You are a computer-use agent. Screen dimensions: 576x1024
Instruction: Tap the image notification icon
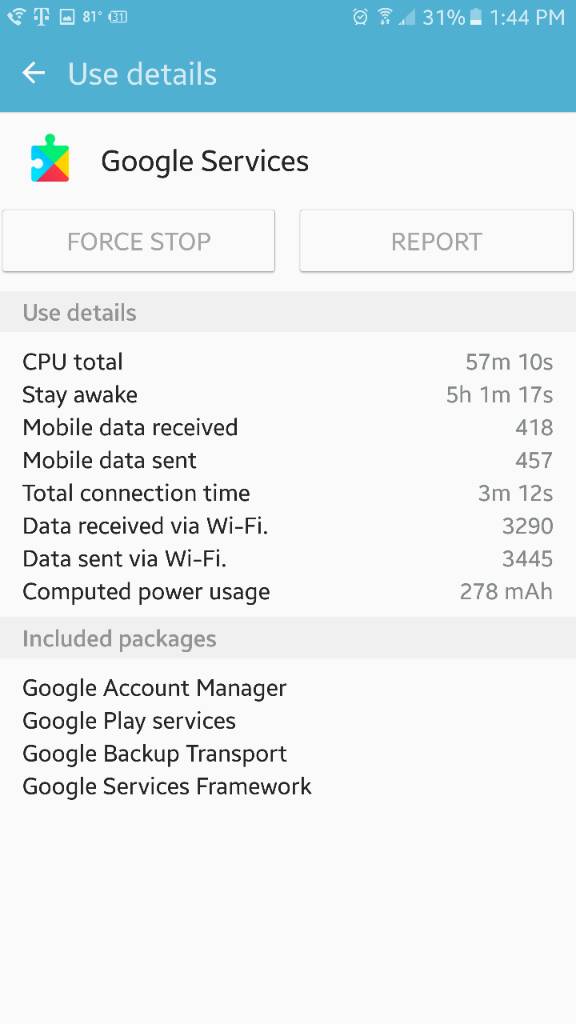pyautogui.click(x=67, y=18)
